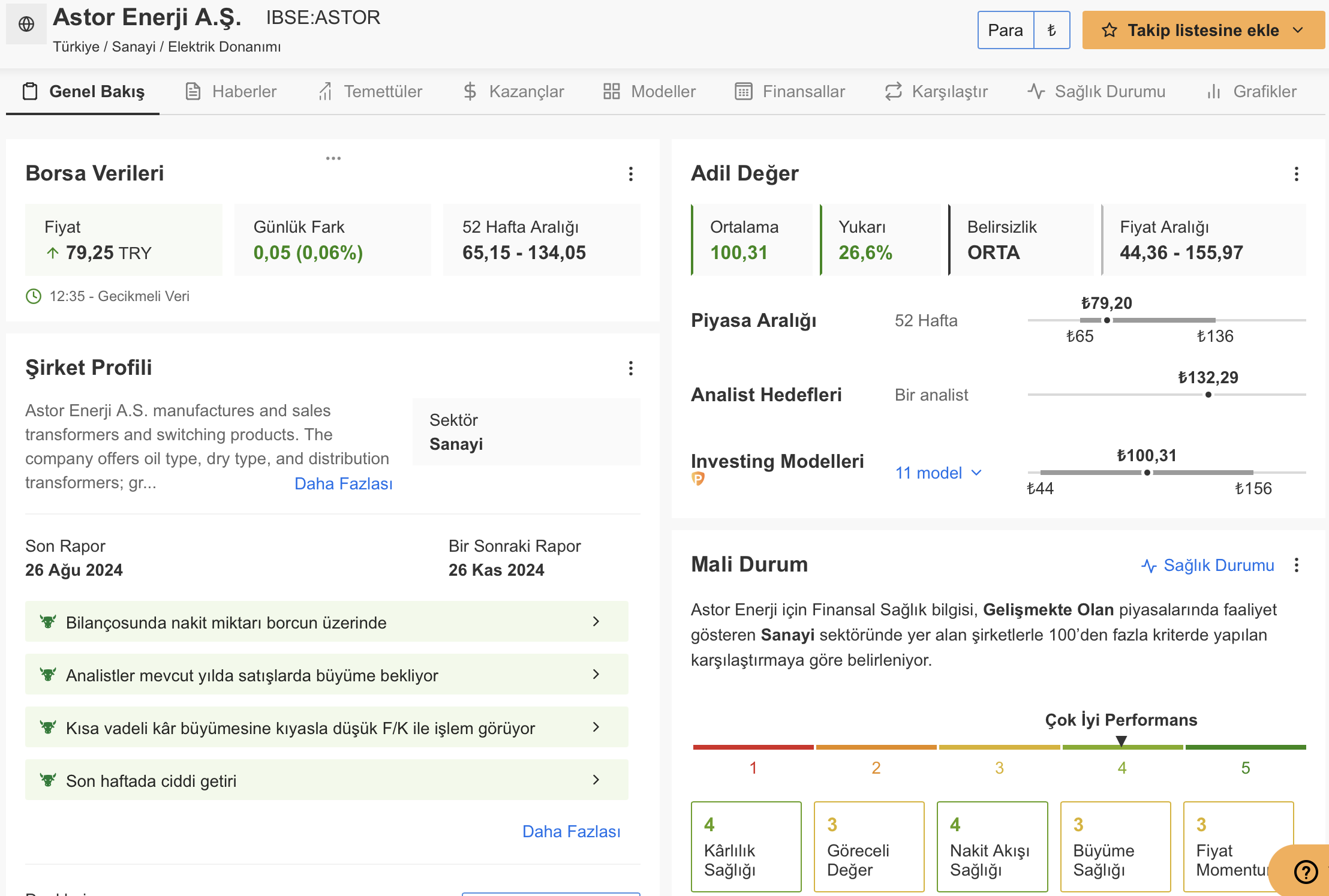The height and width of the screenshot is (896, 1329).
Task: Click Daha Fazlası link in company description
Action: 344,484
